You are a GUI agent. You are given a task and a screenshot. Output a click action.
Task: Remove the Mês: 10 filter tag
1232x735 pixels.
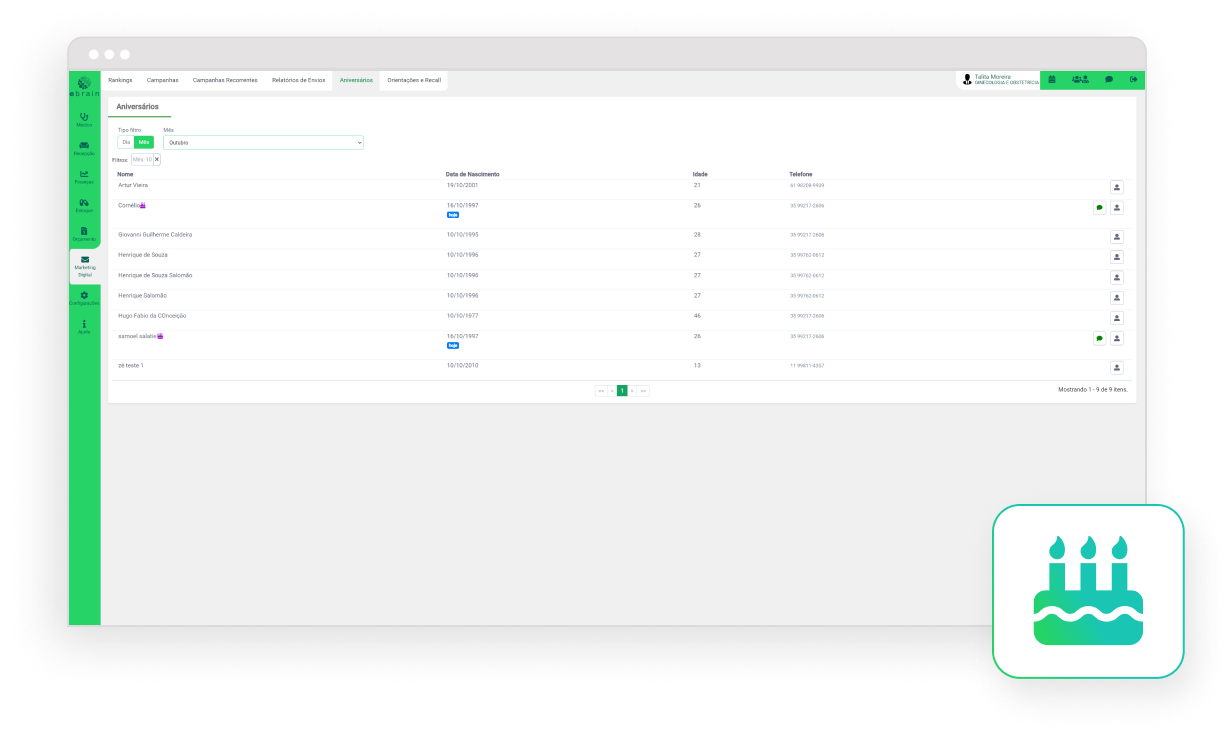pos(157,159)
